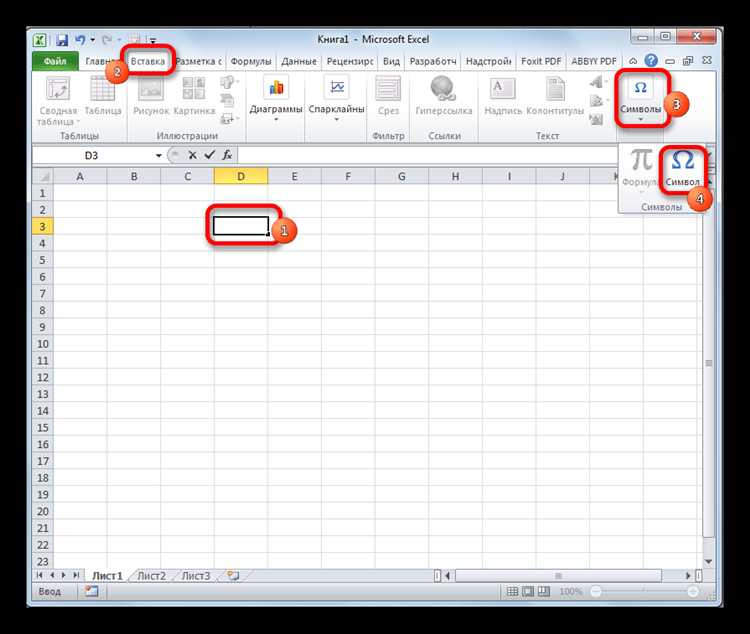Image resolution: width=750 pixels, height=634 pixels.
Task: Zoom in using the plus button
Action: point(693,592)
